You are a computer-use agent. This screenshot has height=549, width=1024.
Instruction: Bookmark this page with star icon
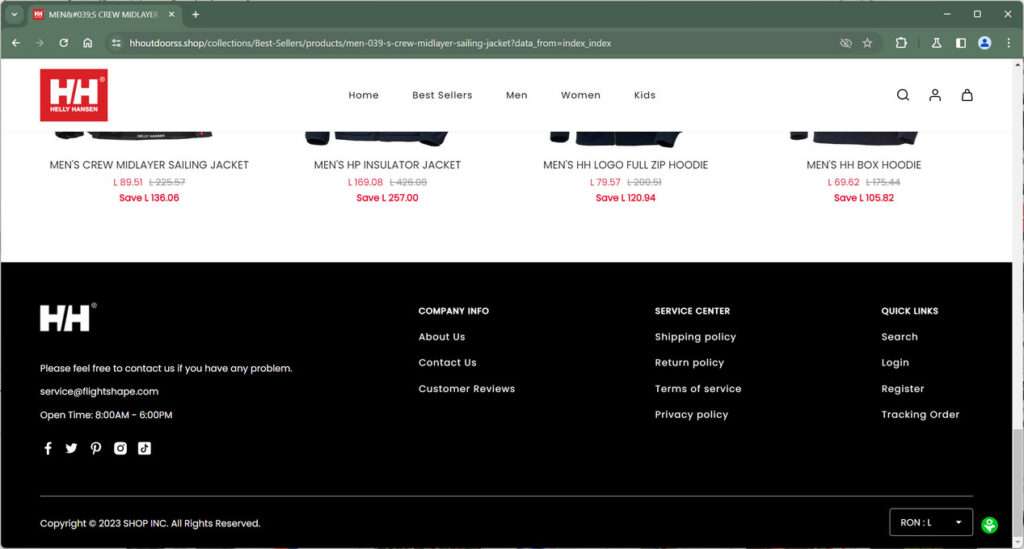click(867, 43)
